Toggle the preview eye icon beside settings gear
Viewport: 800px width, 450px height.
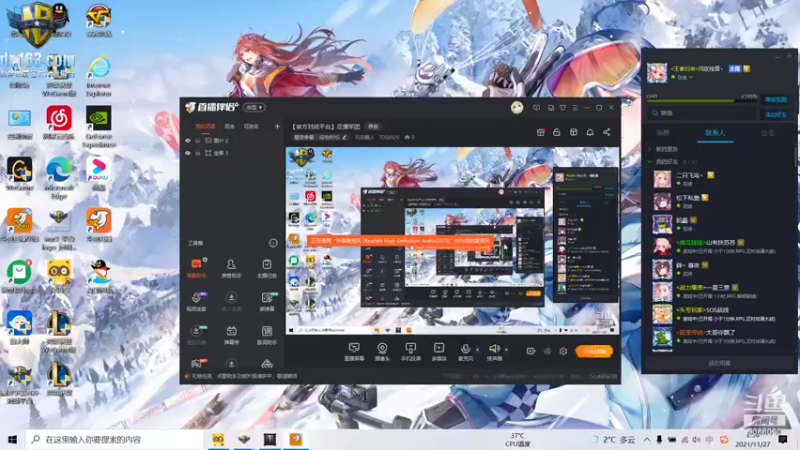547,351
